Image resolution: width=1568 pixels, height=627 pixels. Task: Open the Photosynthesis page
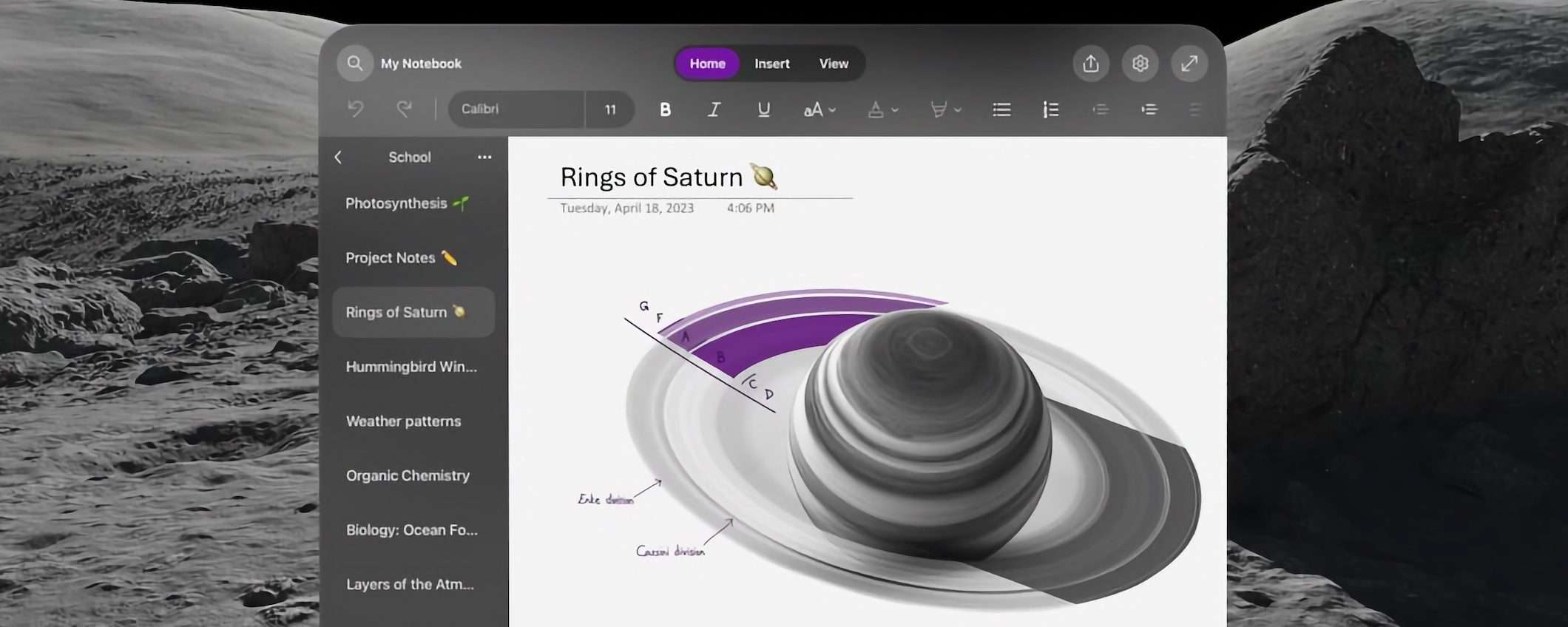tap(413, 203)
